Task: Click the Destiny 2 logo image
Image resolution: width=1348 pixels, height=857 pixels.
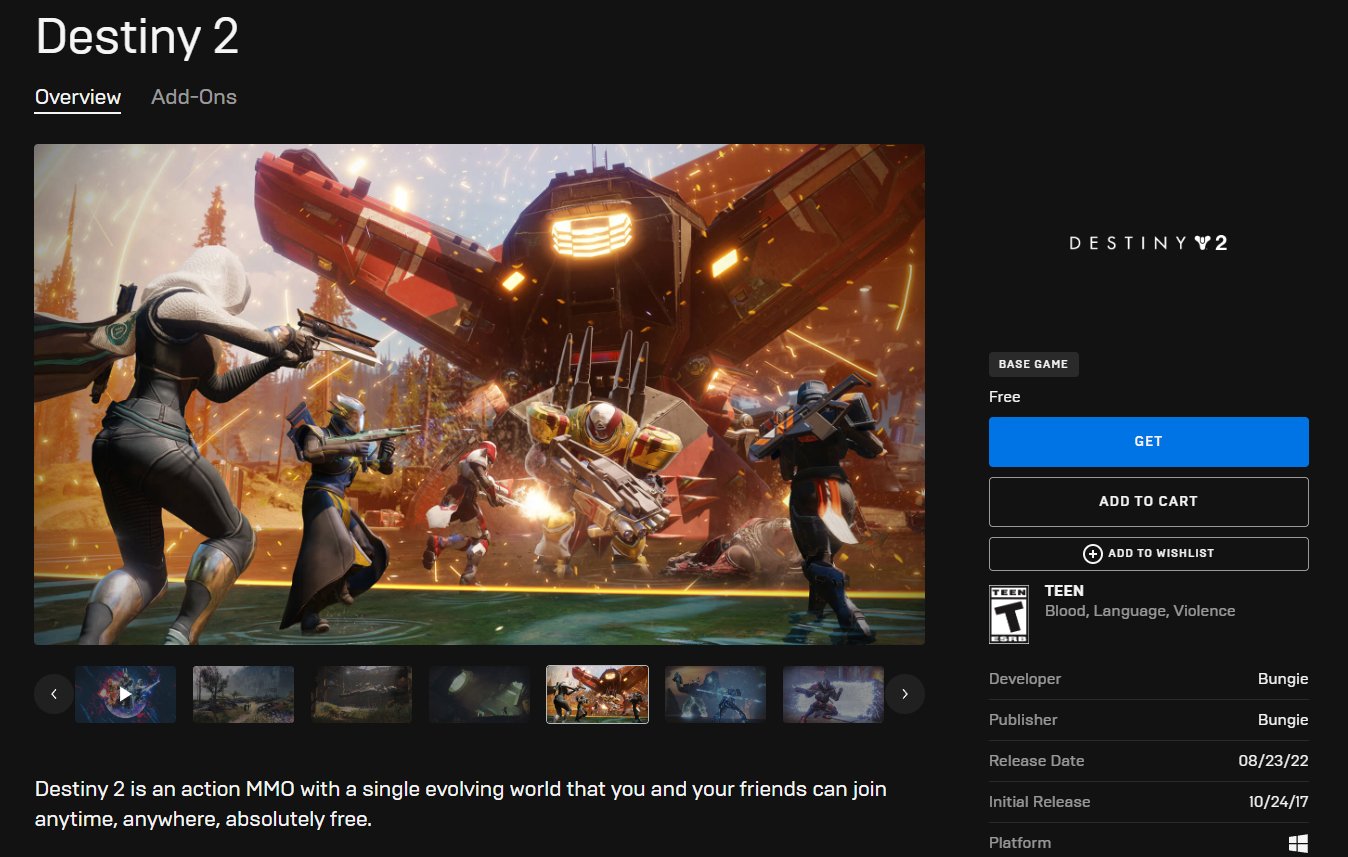Action: click(1148, 243)
